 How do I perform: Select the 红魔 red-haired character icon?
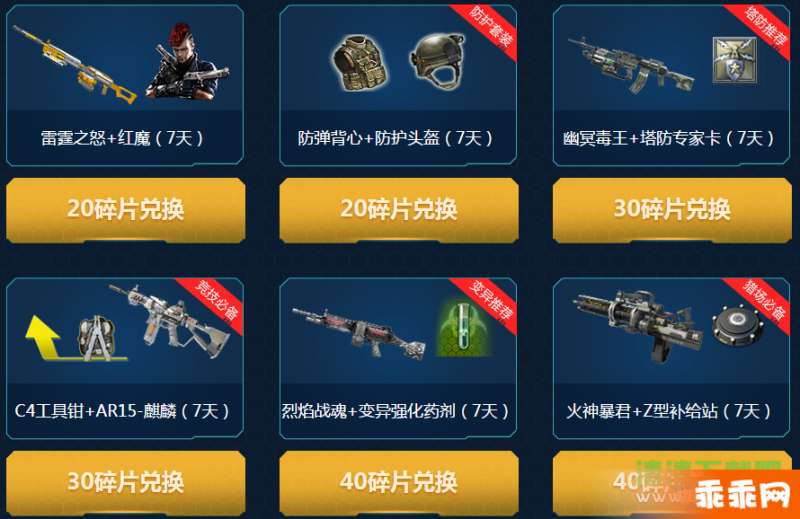point(187,61)
